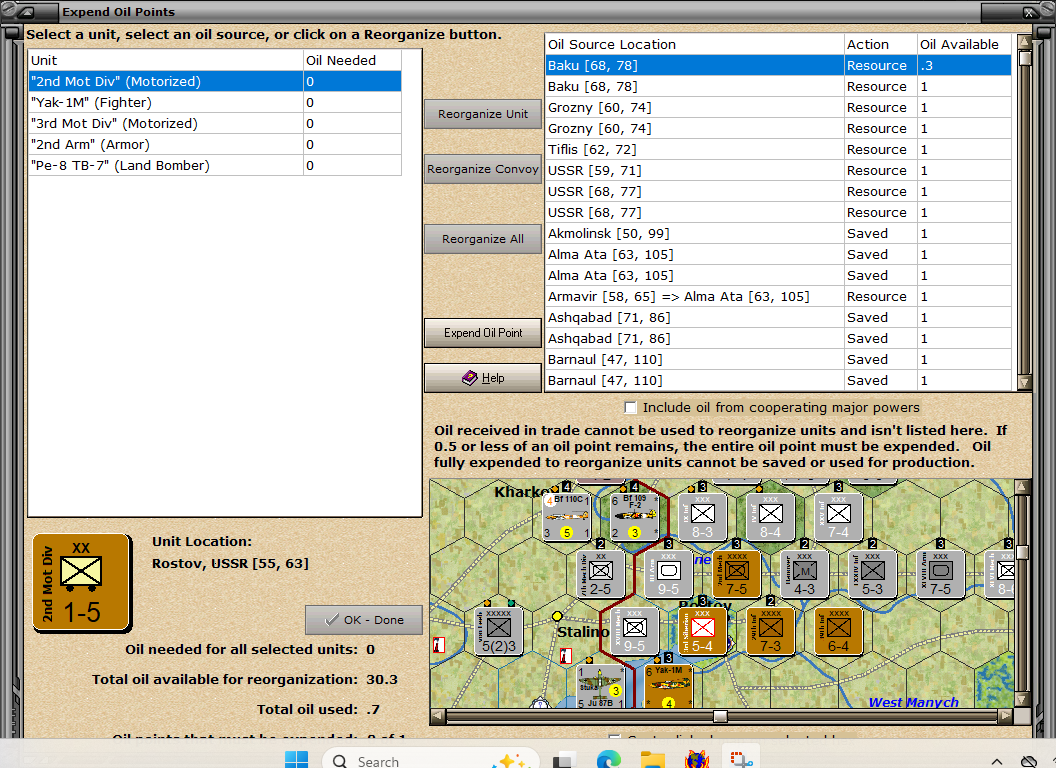Click the III Arm 9-5 armor counter

click(x=669, y=573)
